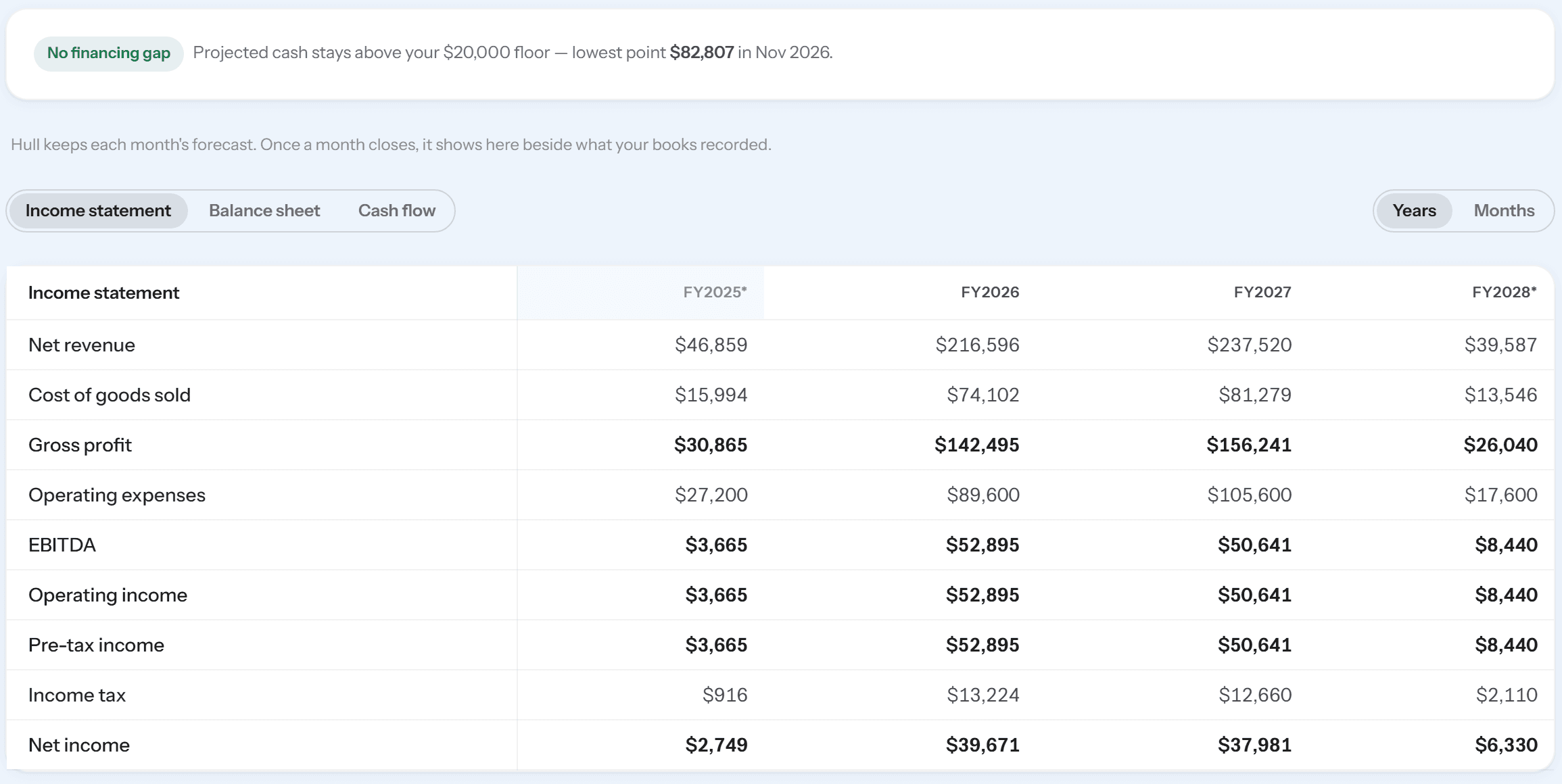Click the $74,102 cost of goods cell
Screen dimensions: 1562x784
(983, 395)
